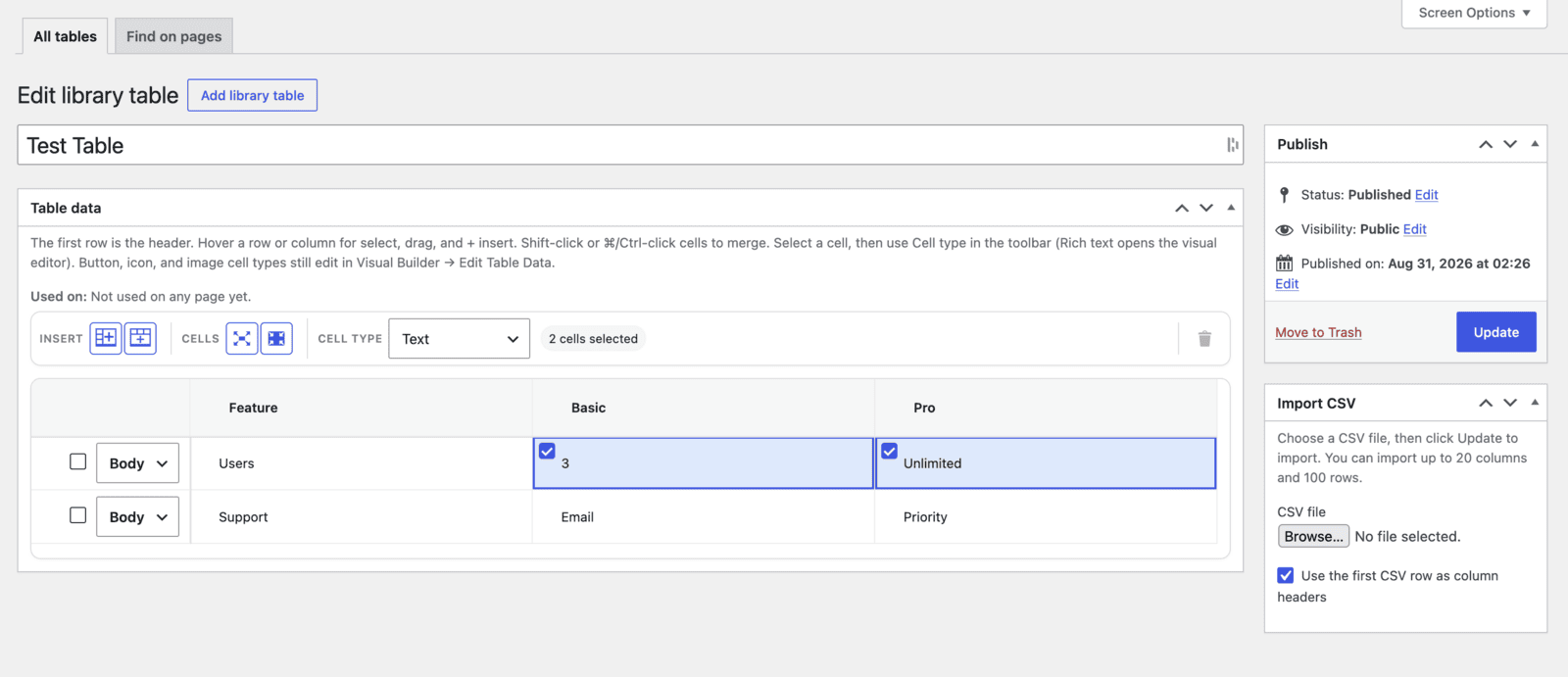Viewport: 1568px width, 677px height.
Task: Move Import CSV panel up
Action: point(1486,403)
